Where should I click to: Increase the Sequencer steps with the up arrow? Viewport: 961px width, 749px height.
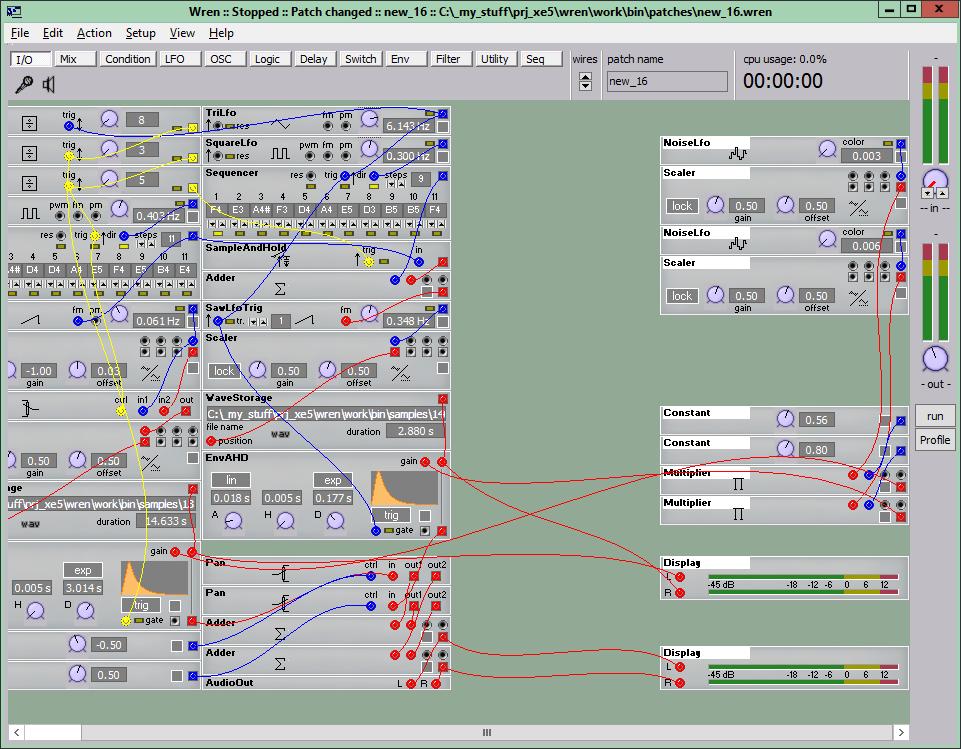(x=400, y=184)
